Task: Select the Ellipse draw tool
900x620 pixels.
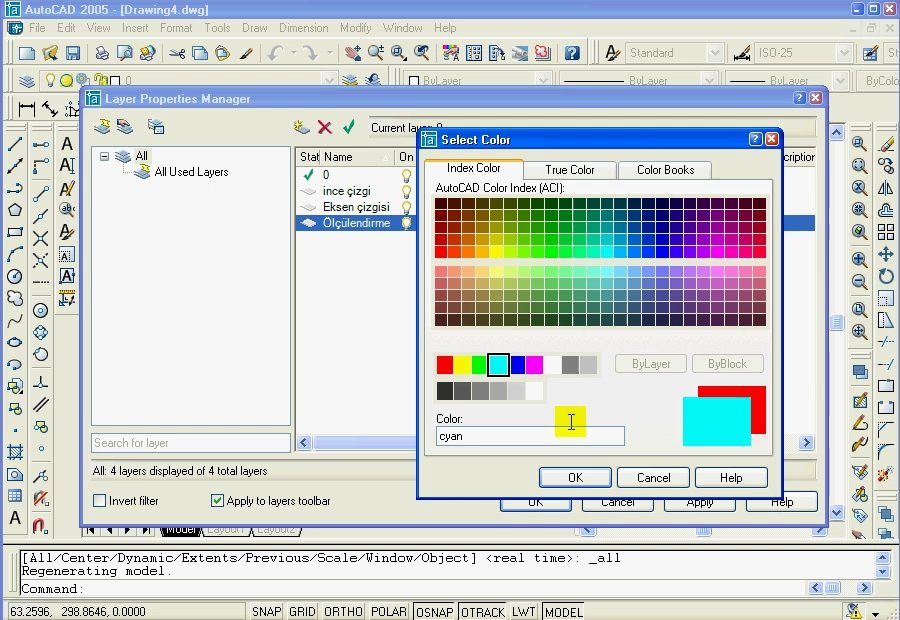Action: [x=15, y=342]
